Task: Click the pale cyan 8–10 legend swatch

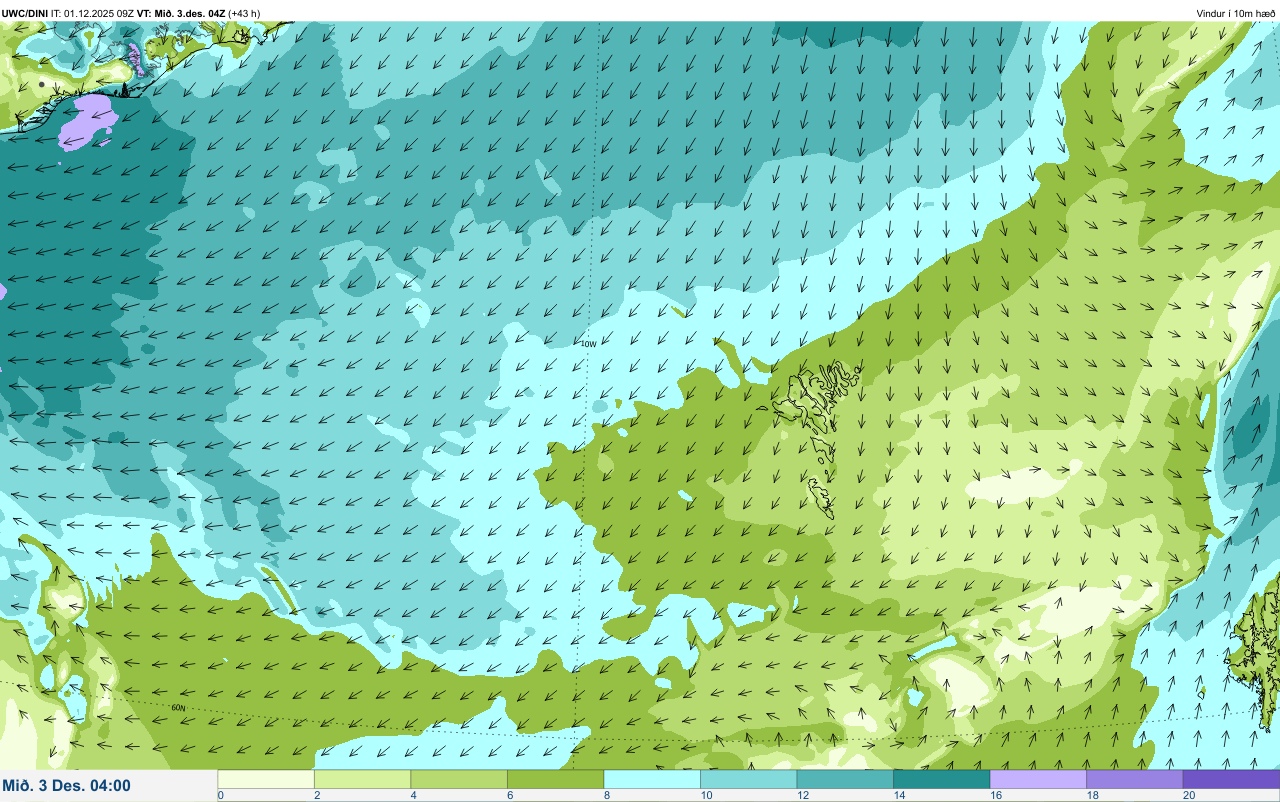Action: point(652,779)
